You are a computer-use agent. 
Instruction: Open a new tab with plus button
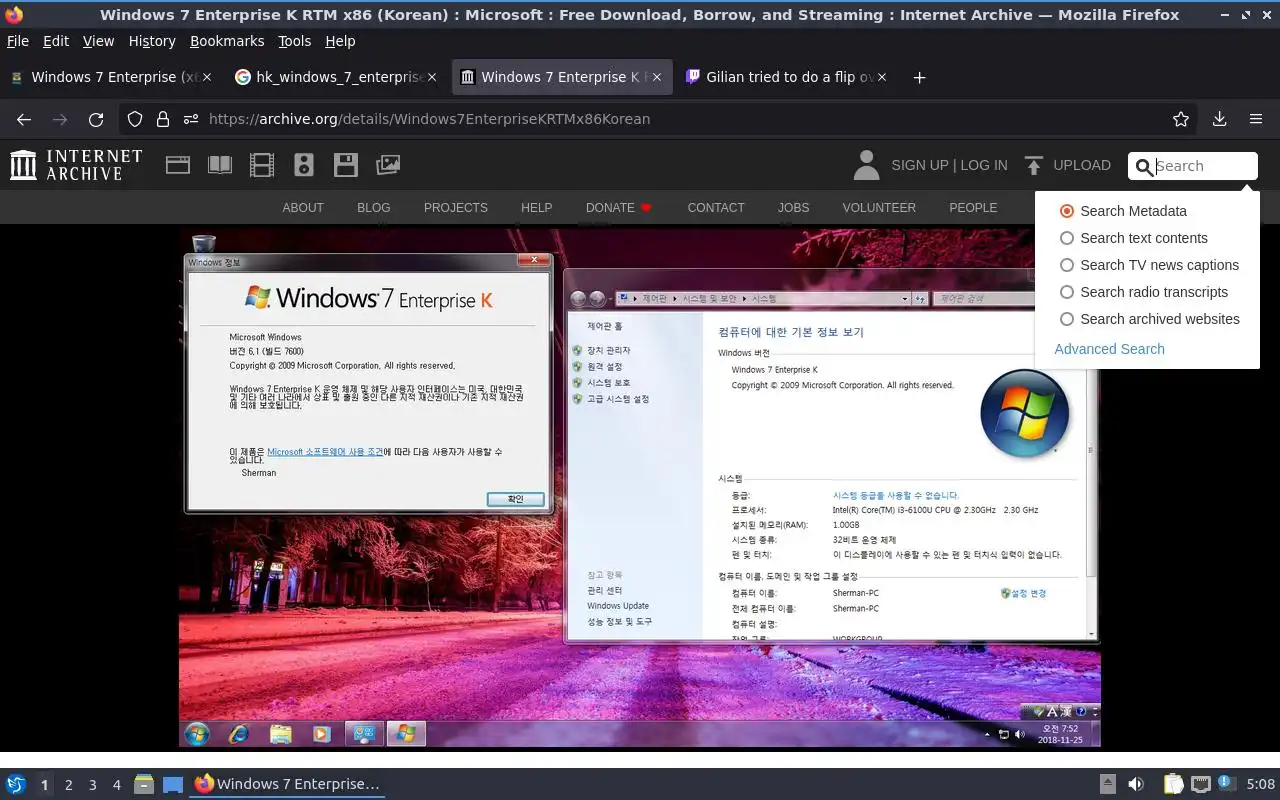[919, 77]
